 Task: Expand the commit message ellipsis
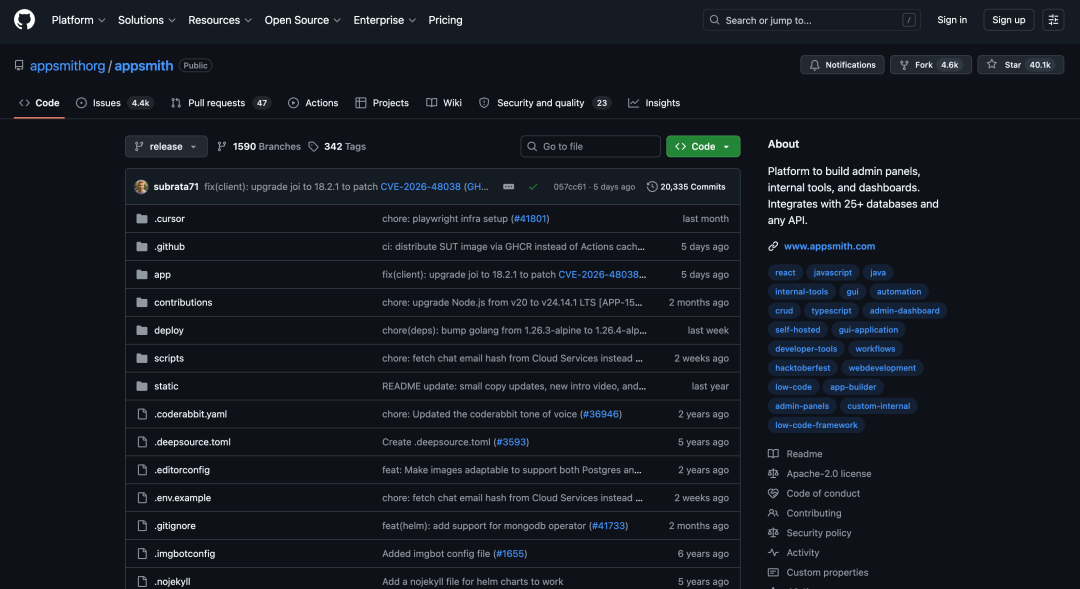coord(508,187)
